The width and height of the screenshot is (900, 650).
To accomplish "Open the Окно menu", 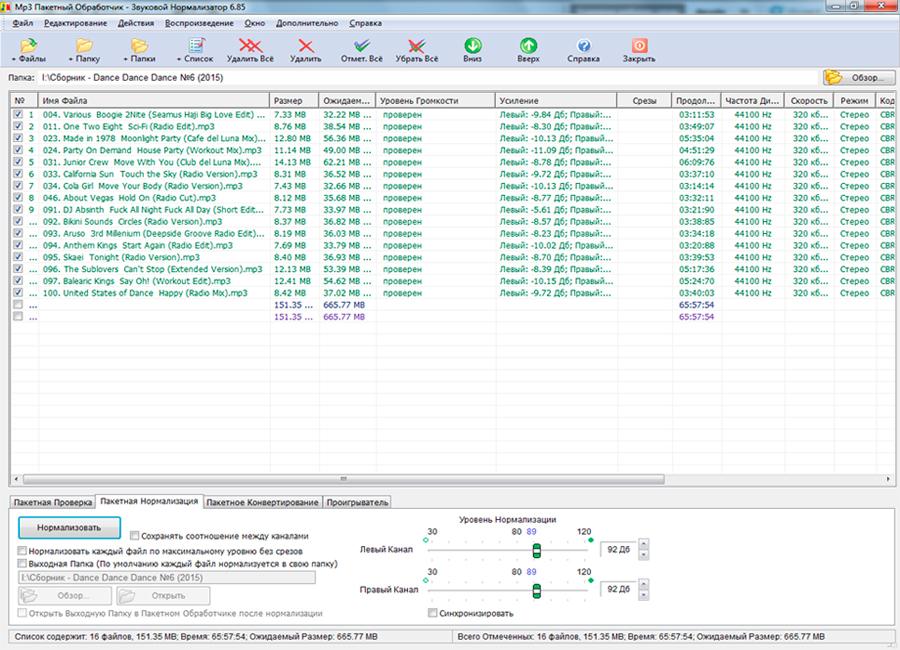I will 255,24.
